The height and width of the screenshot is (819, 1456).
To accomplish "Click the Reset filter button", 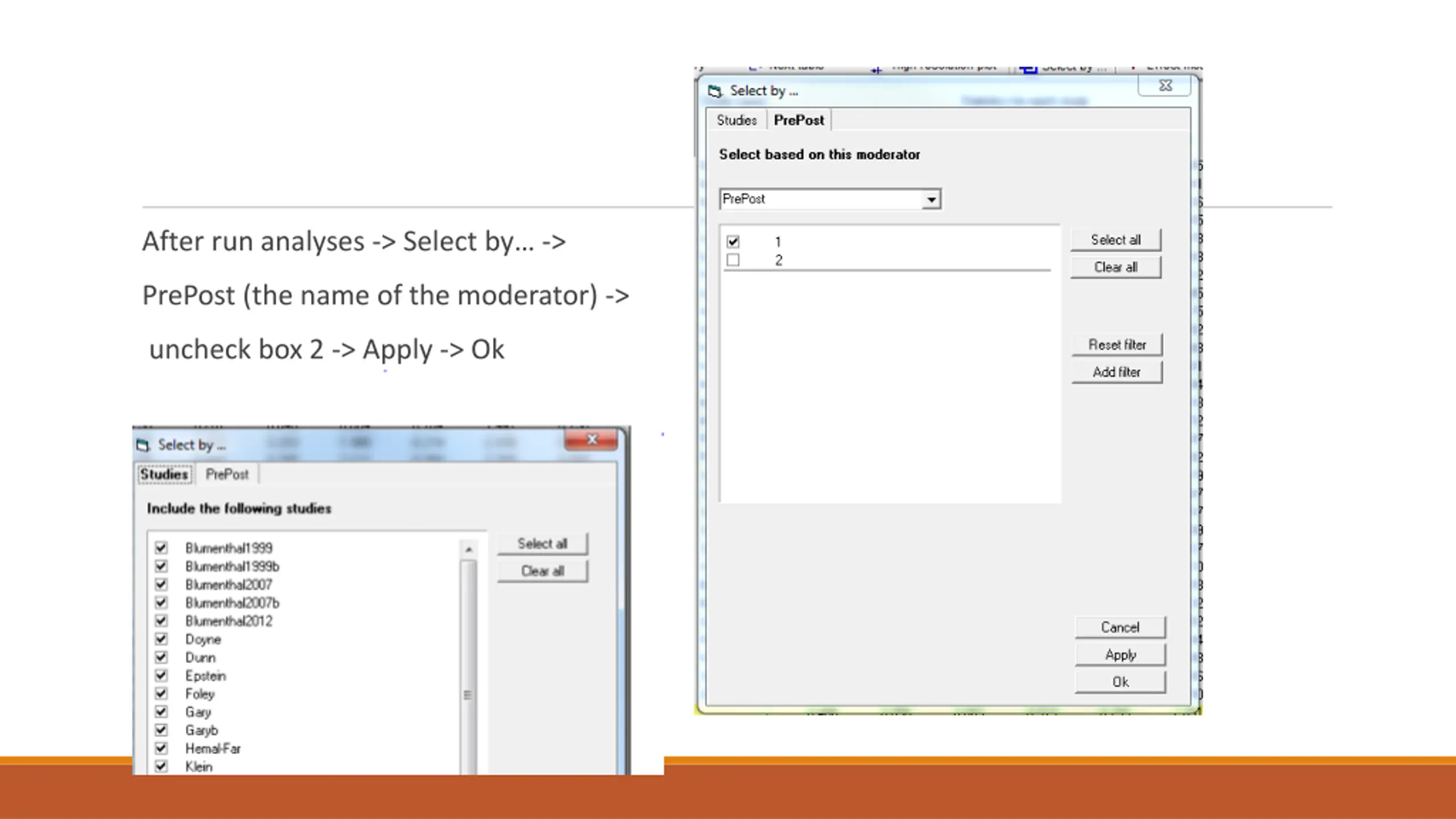I will click(x=1117, y=344).
